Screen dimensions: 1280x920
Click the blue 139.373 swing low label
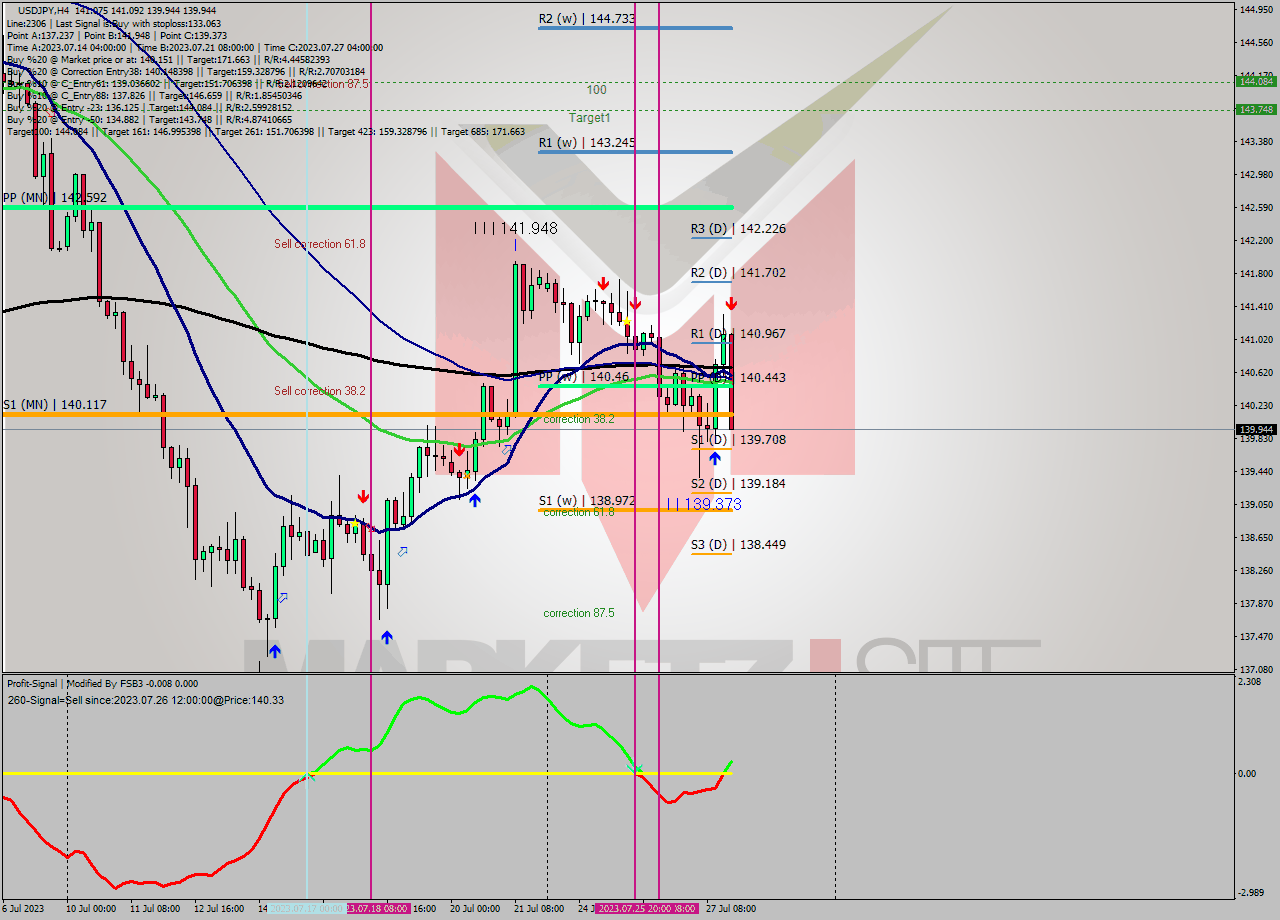[x=703, y=505]
